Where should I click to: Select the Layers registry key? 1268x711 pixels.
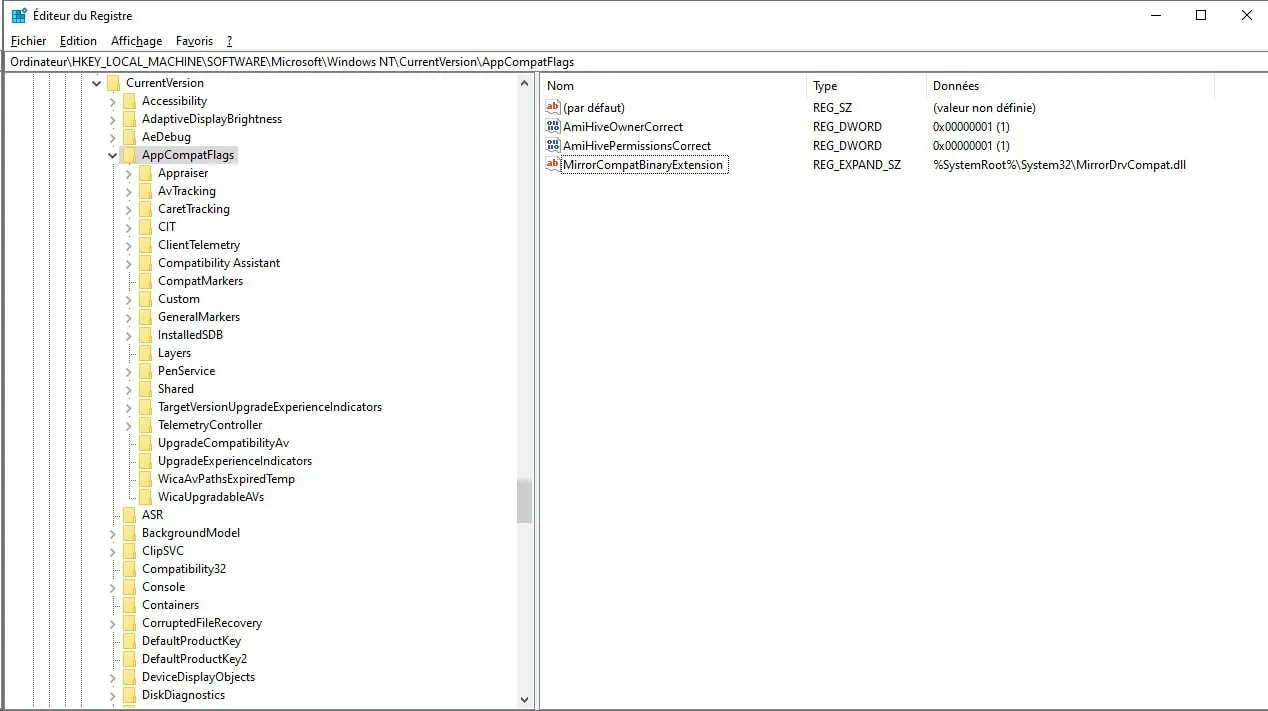pos(174,353)
